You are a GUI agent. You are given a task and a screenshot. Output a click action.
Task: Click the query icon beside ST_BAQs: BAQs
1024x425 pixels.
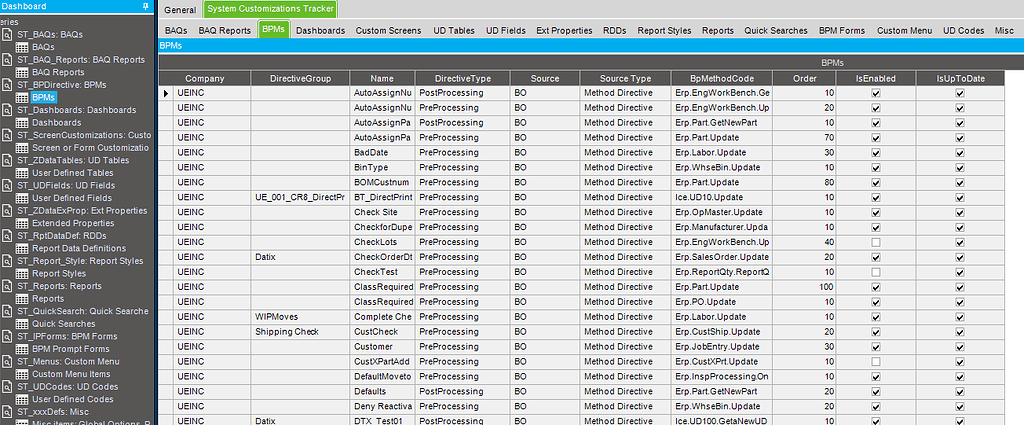(7, 35)
